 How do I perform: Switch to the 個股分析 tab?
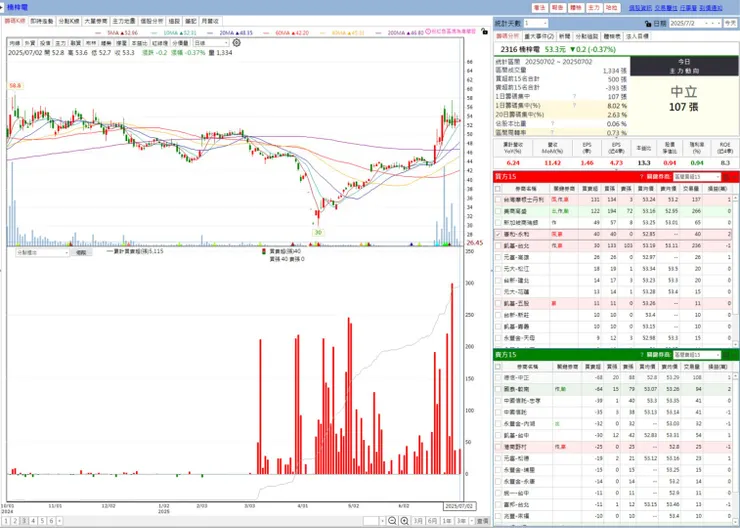pos(152,21)
